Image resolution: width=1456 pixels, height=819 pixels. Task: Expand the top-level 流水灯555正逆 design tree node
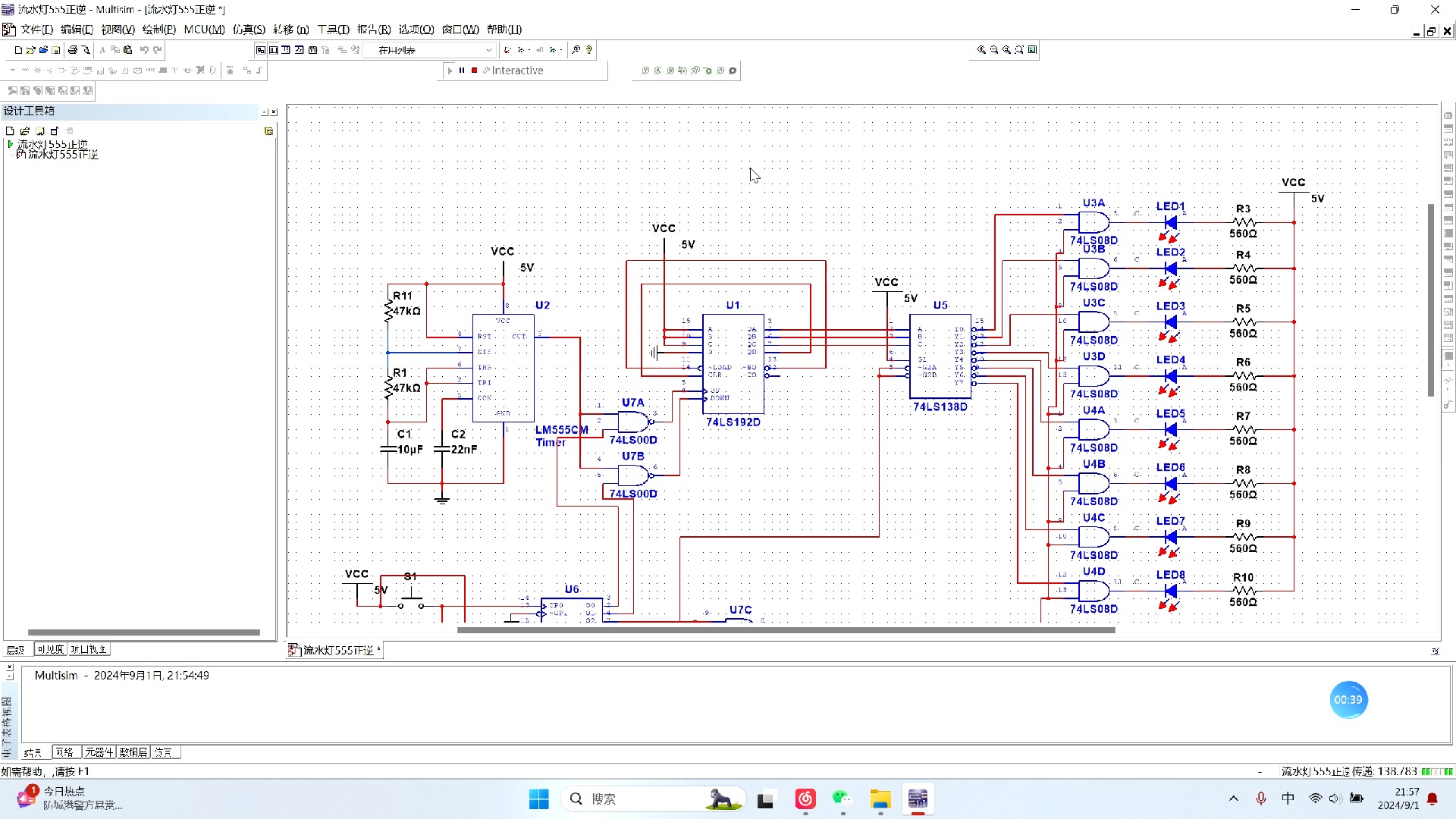pyautogui.click(x=11, y=143)
